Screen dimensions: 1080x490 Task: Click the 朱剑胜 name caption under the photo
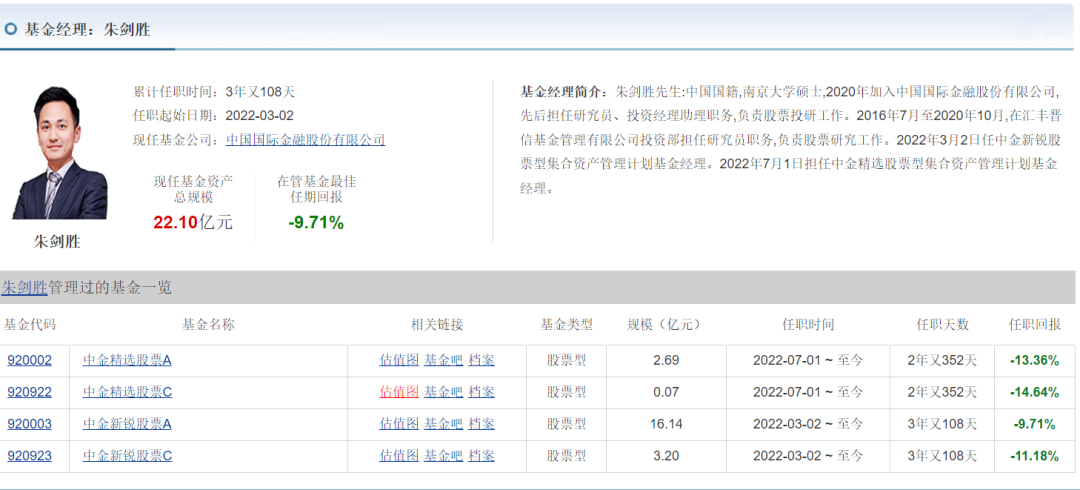tap(57, 242)
